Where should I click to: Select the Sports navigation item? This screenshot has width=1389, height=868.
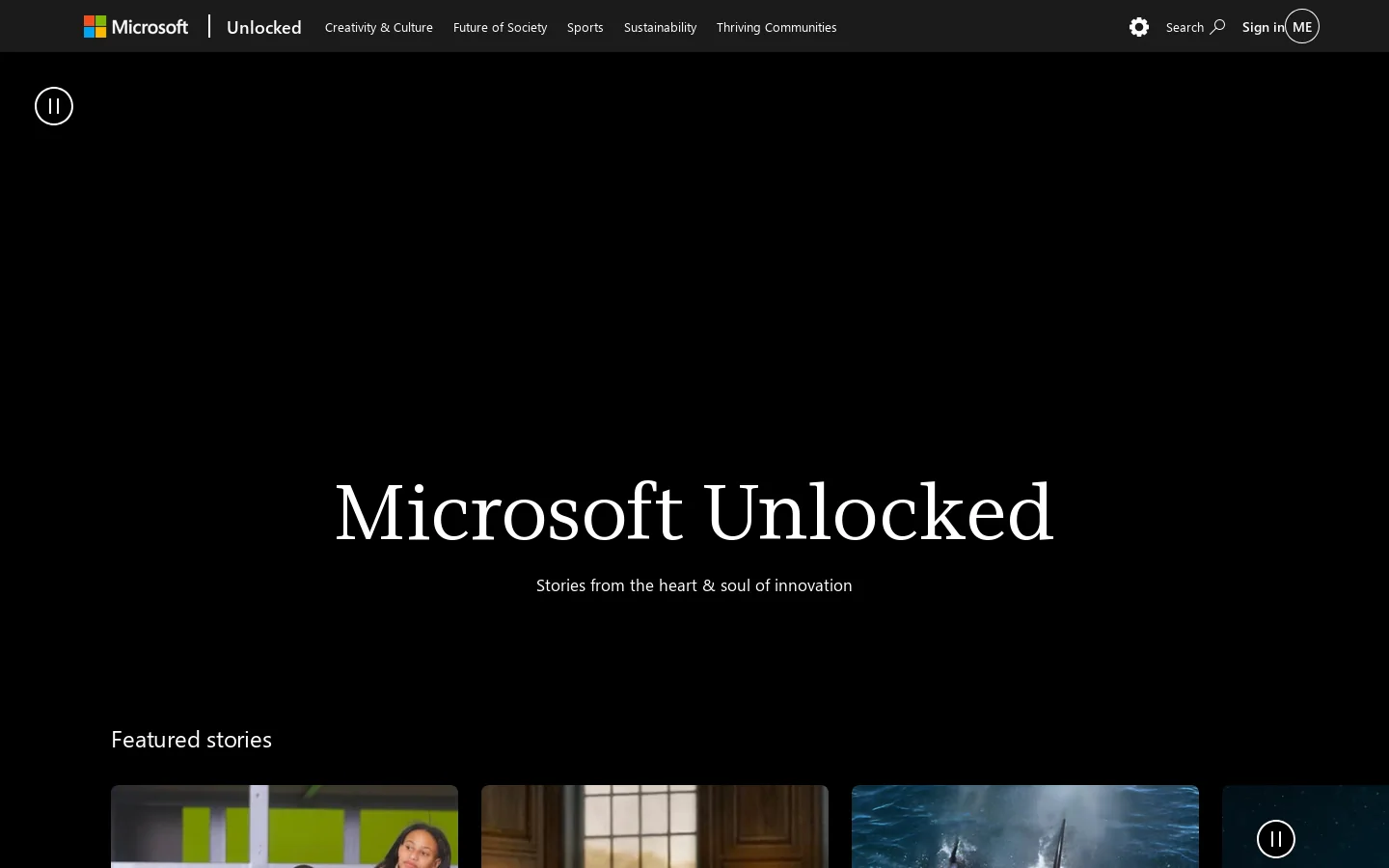tap(586, 27)
